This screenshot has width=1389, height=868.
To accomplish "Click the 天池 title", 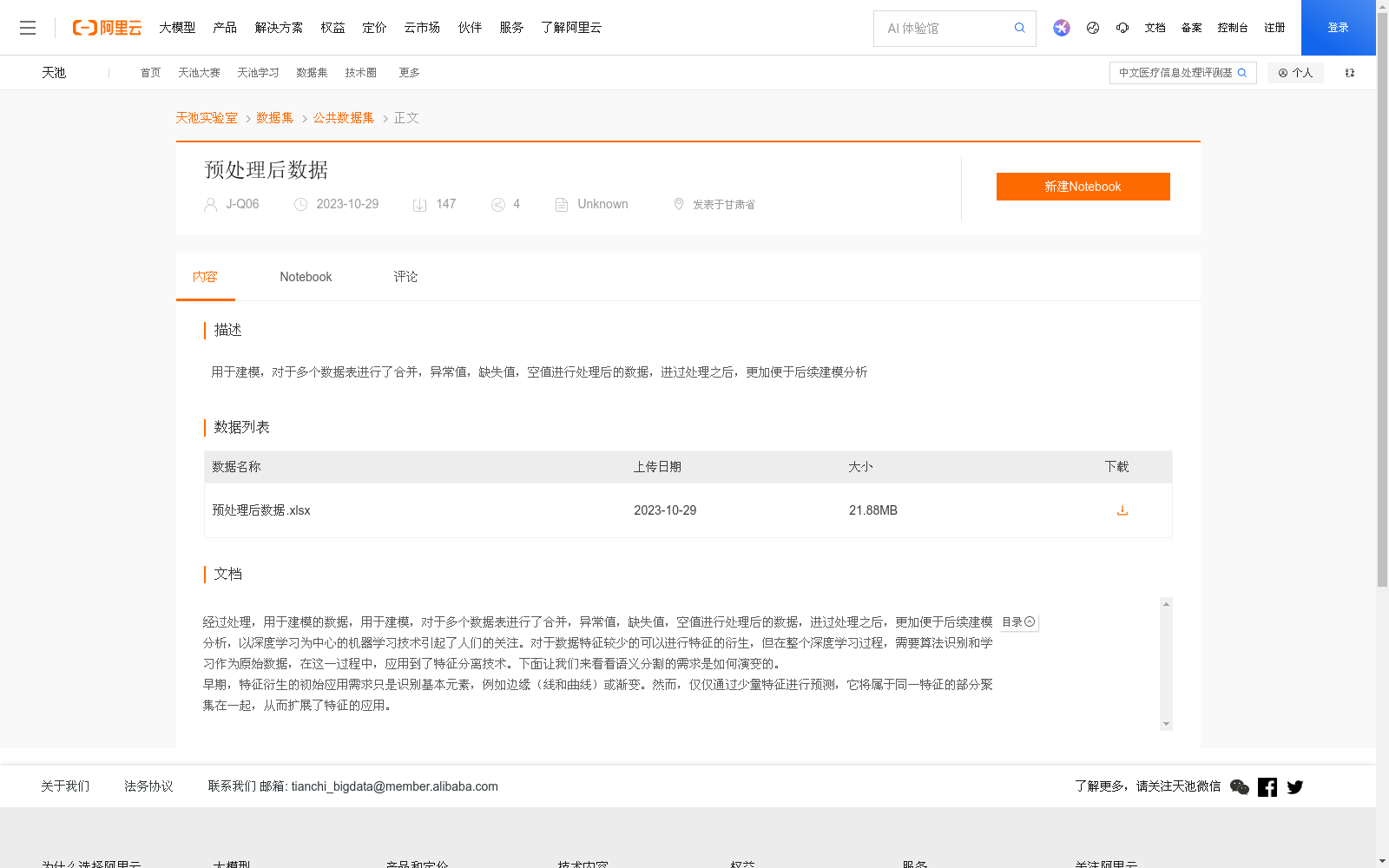I will (x=54, y=73).
